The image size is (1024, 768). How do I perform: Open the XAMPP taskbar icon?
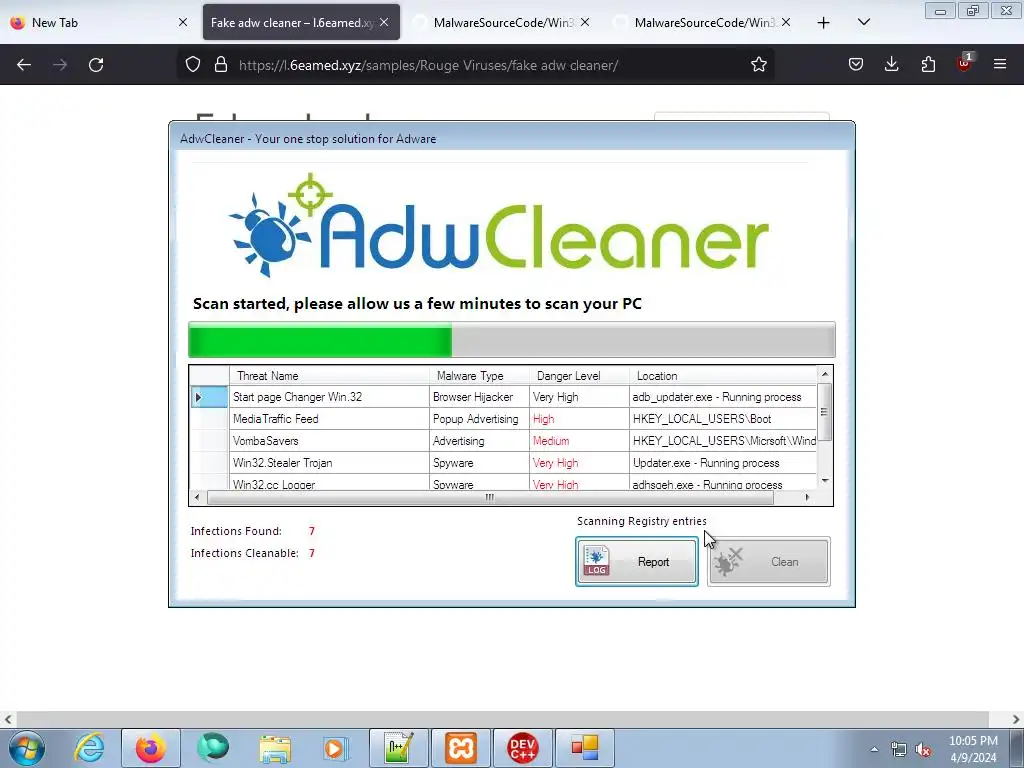pyautogui.click(x=460, y=748)
